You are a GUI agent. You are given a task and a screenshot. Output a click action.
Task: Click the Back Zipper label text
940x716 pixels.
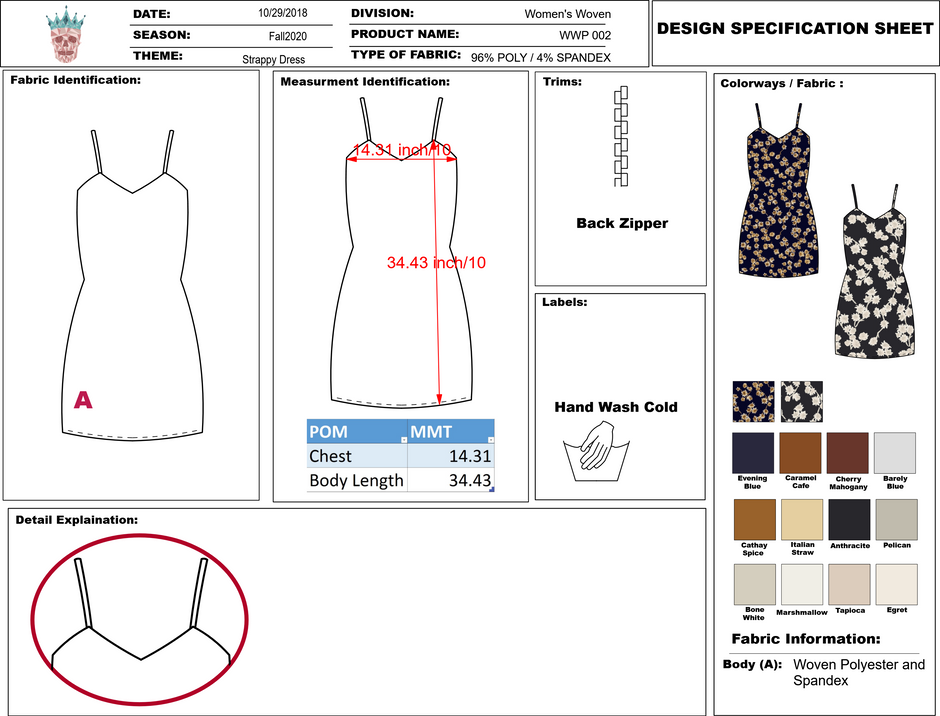coord(622,223)
